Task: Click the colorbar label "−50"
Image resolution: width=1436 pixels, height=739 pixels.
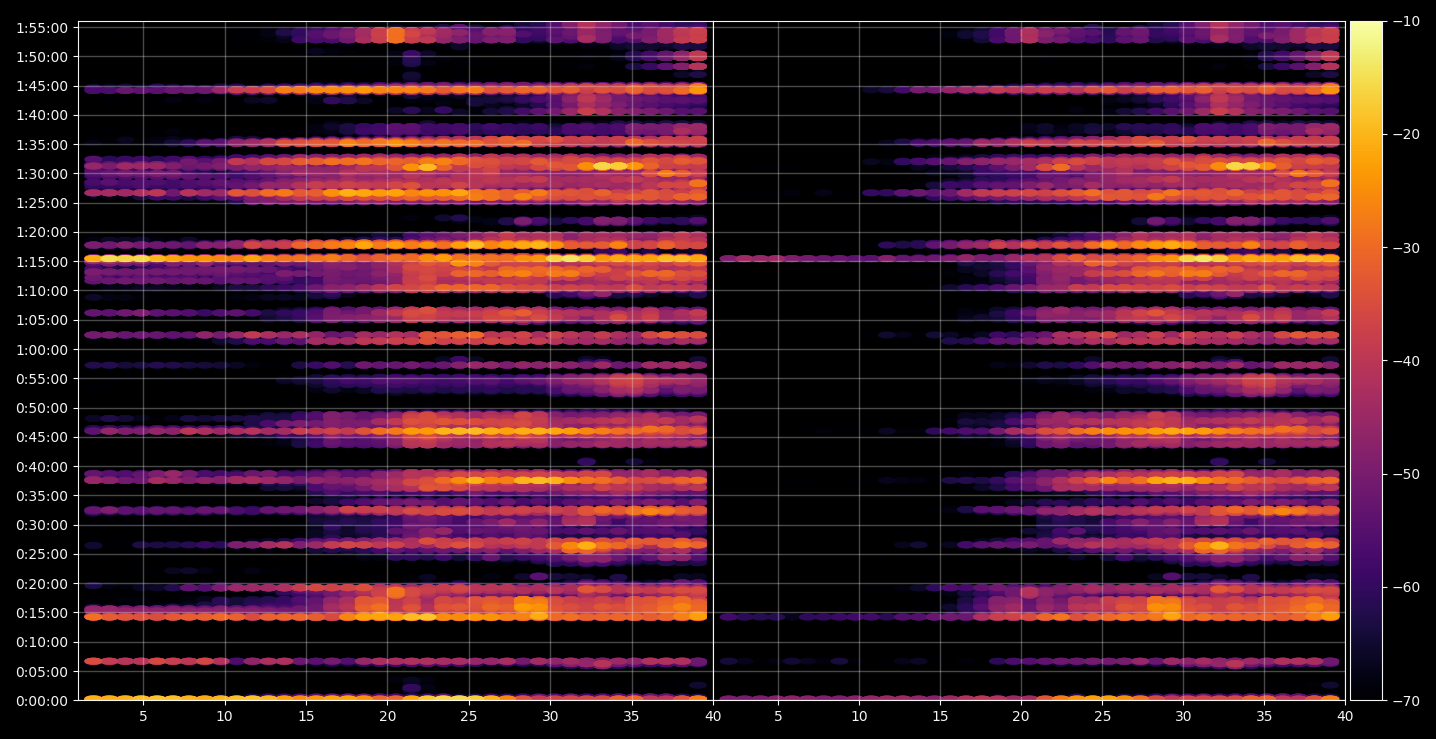Action: [1405, 474]
